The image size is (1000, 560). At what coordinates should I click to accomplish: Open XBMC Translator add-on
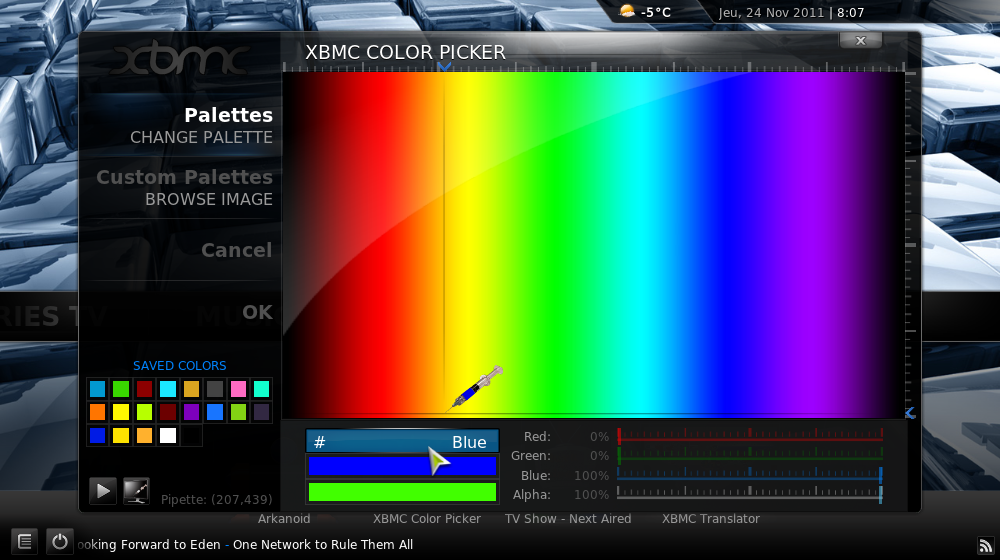click(x=710, y=519)
